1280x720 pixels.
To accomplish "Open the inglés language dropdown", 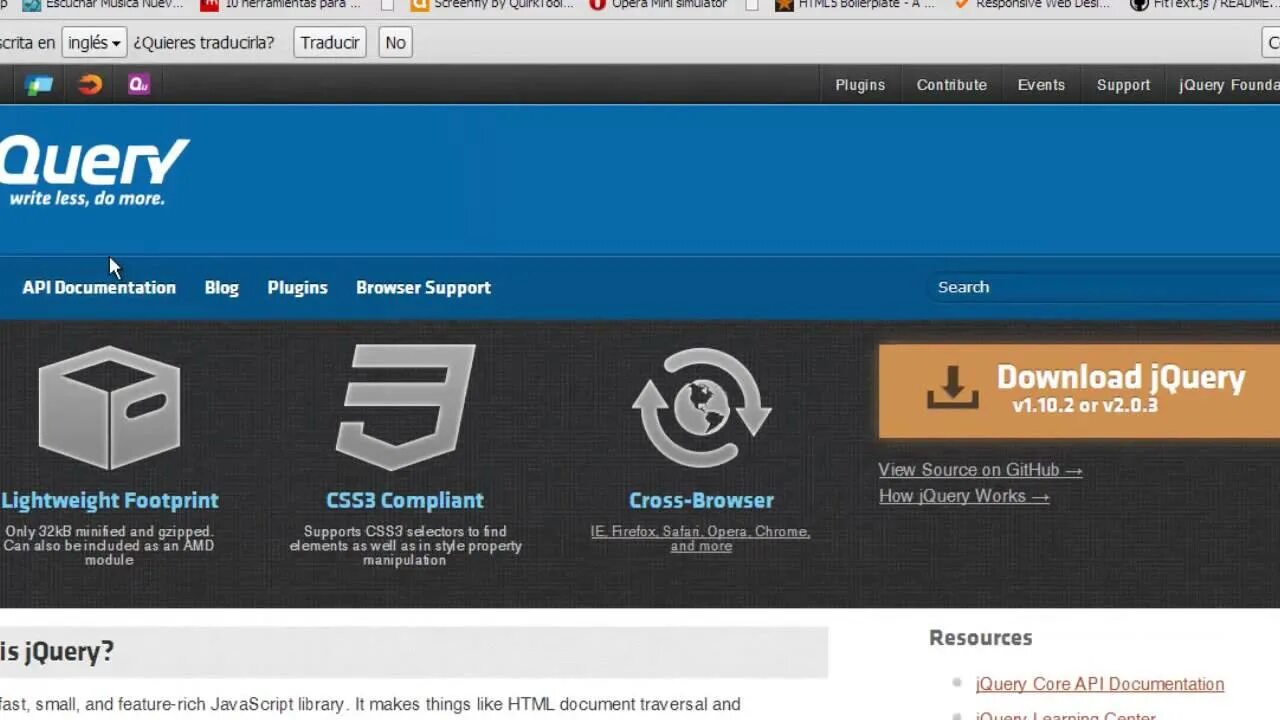I will click(x=94, y=43).
